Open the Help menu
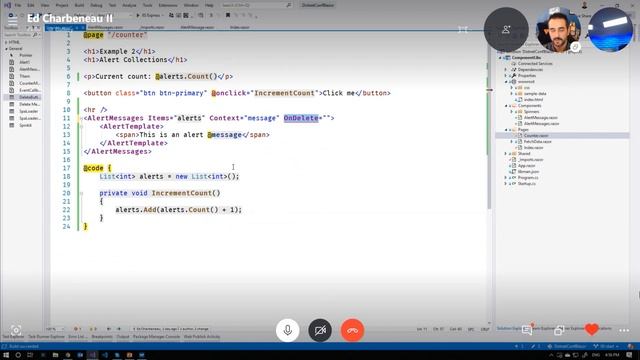640x360 pixels. pos(209,5)
